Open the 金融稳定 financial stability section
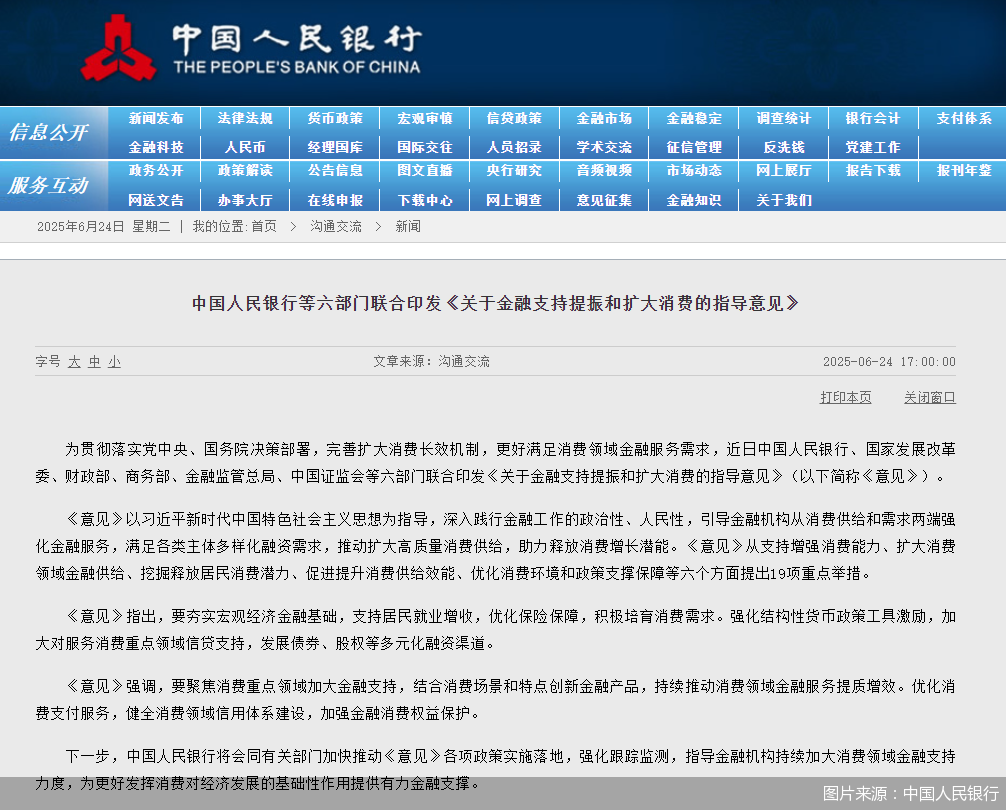 693,118
